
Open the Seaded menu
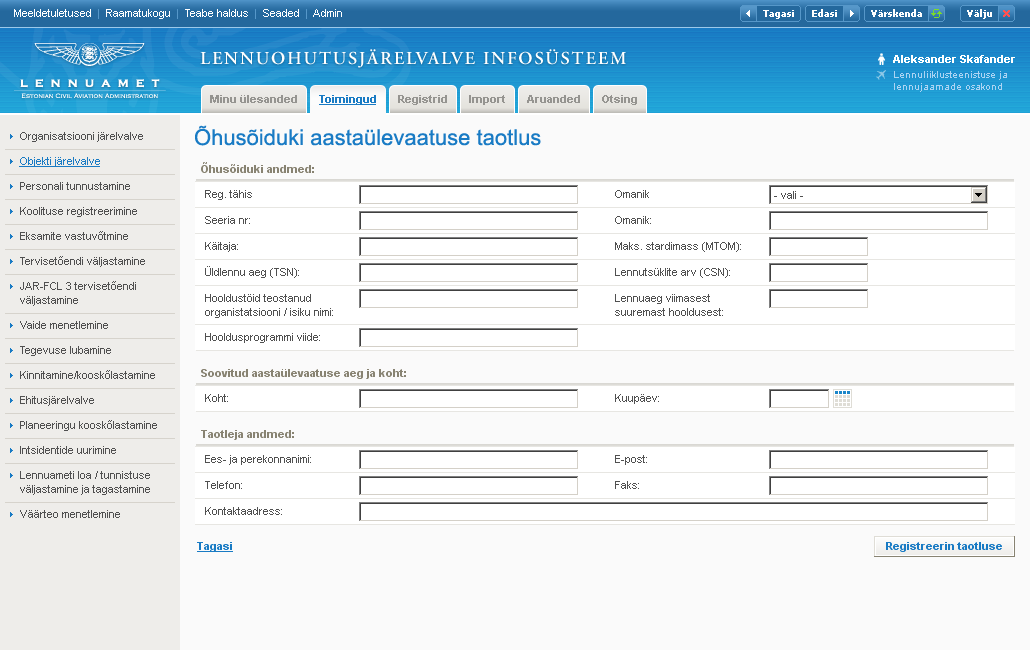click(x=280, y=13)
